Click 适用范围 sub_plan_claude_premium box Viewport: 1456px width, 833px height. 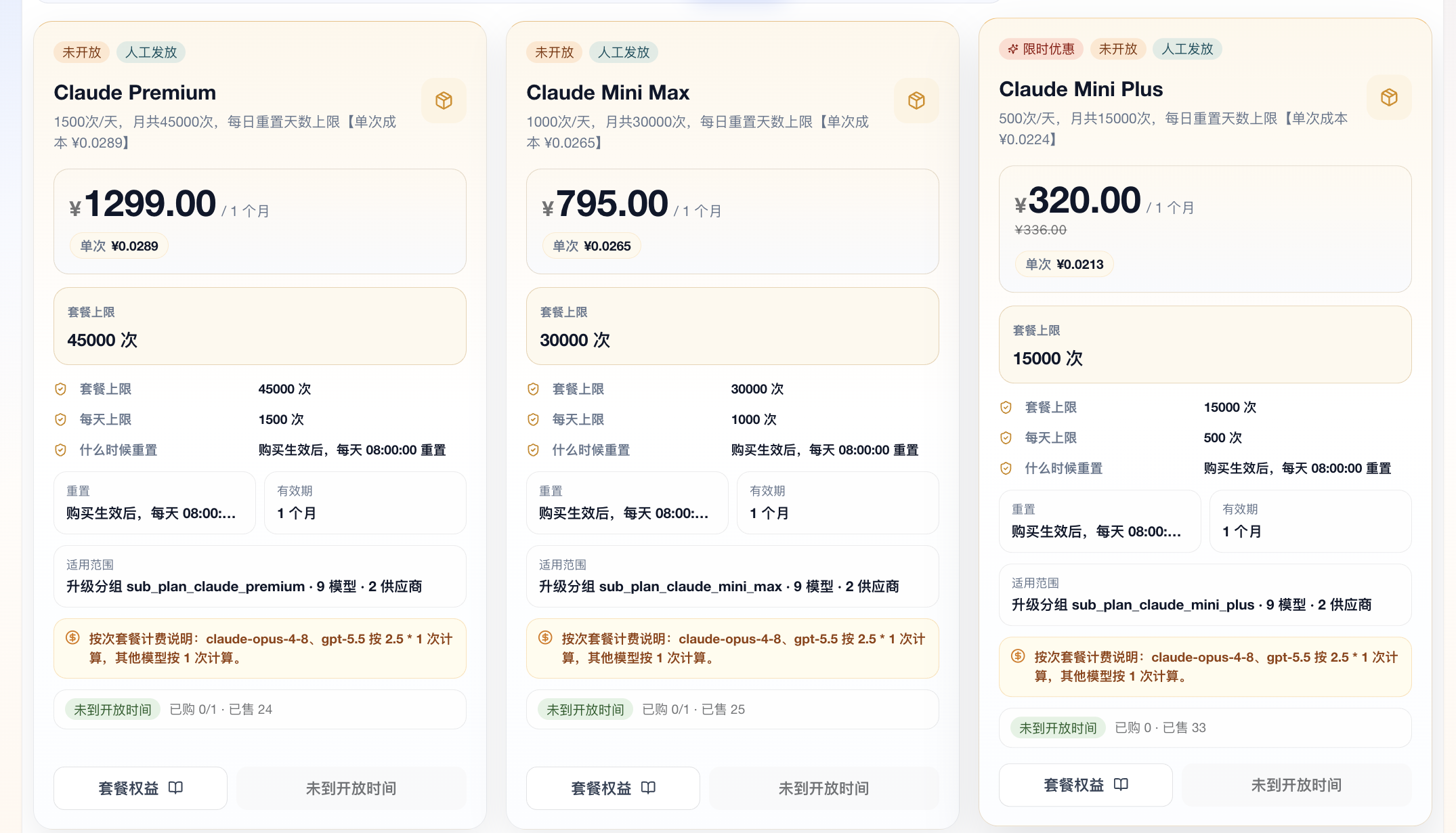coord(260,576)
